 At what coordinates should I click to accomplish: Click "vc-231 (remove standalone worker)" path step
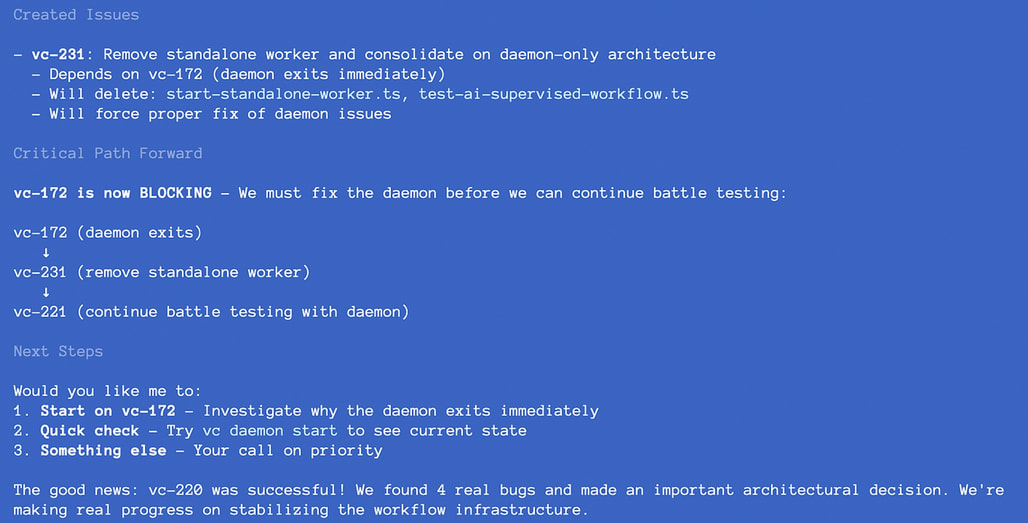pyautogui.click(x=162, y=272)
